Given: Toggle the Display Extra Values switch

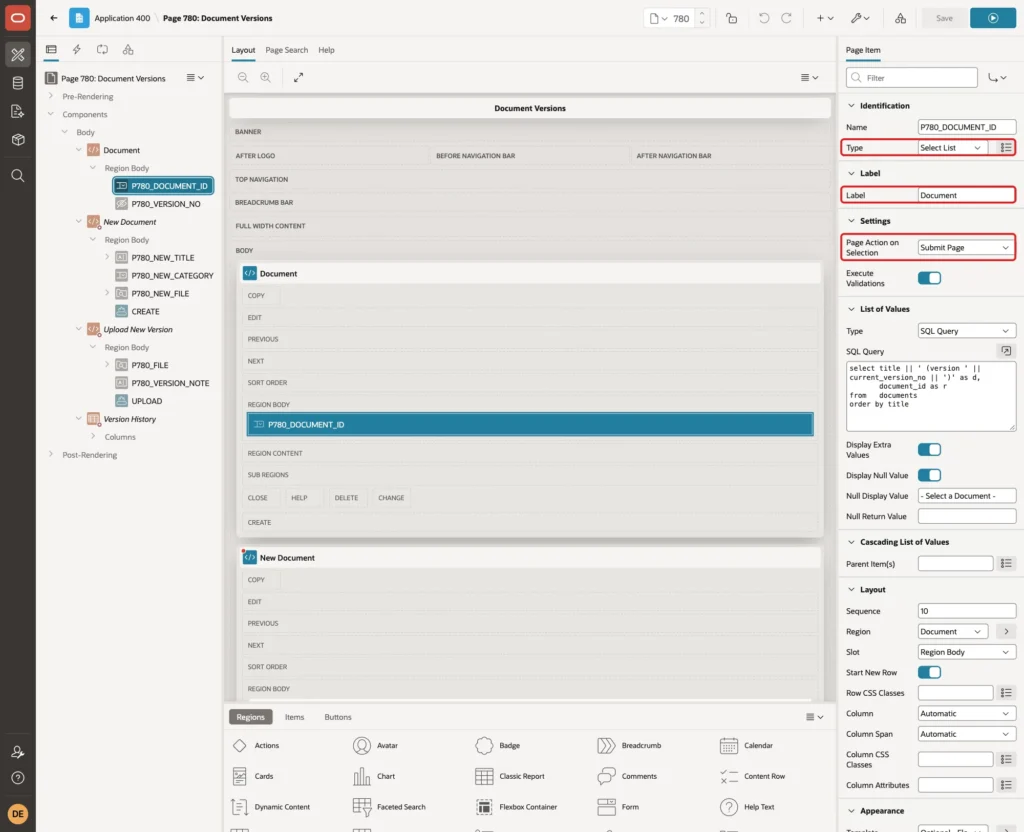Looking at the screenshot, I should click(929, 449).
